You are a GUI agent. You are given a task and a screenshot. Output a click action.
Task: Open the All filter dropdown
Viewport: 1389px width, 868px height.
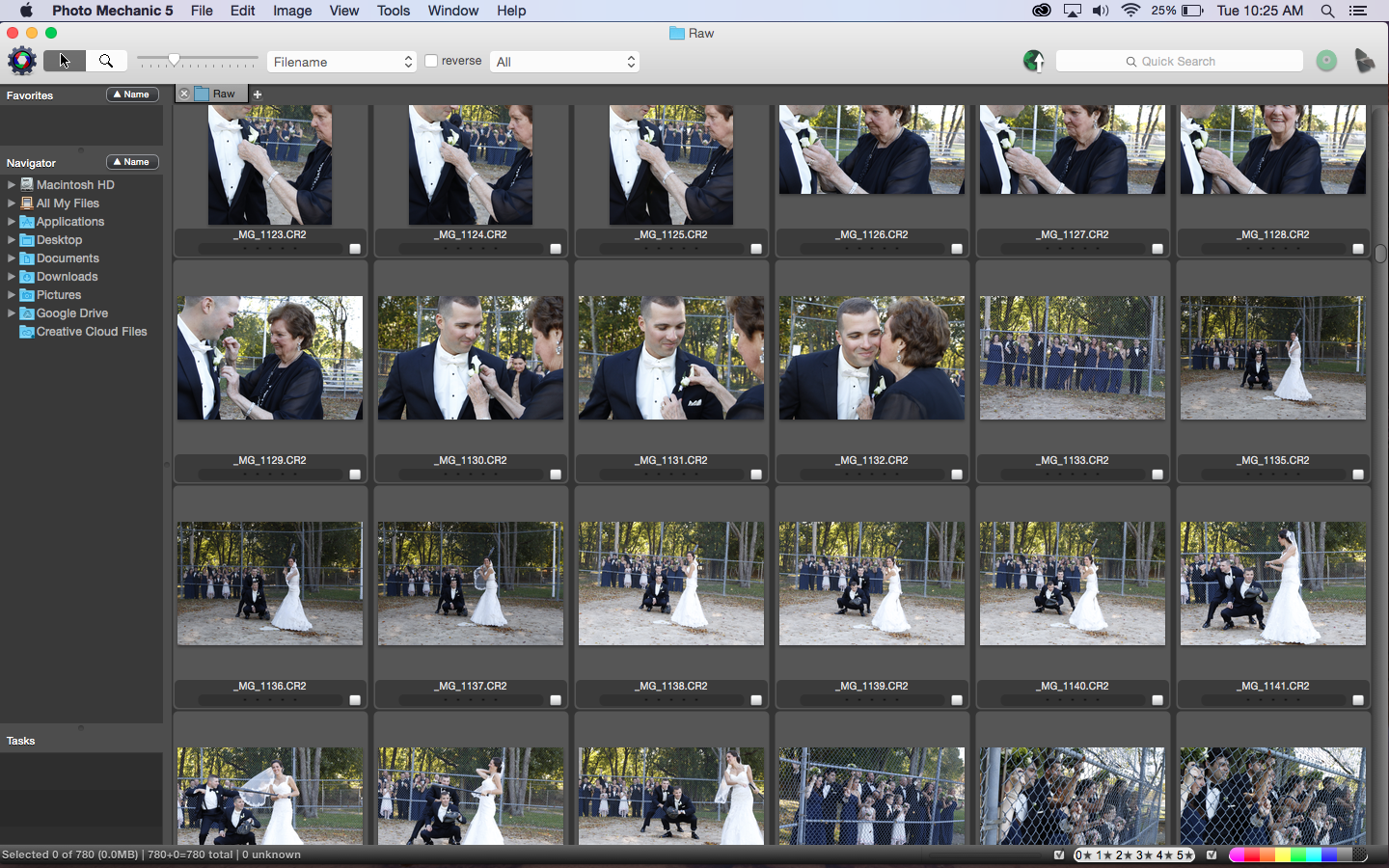tap(564, 62)
